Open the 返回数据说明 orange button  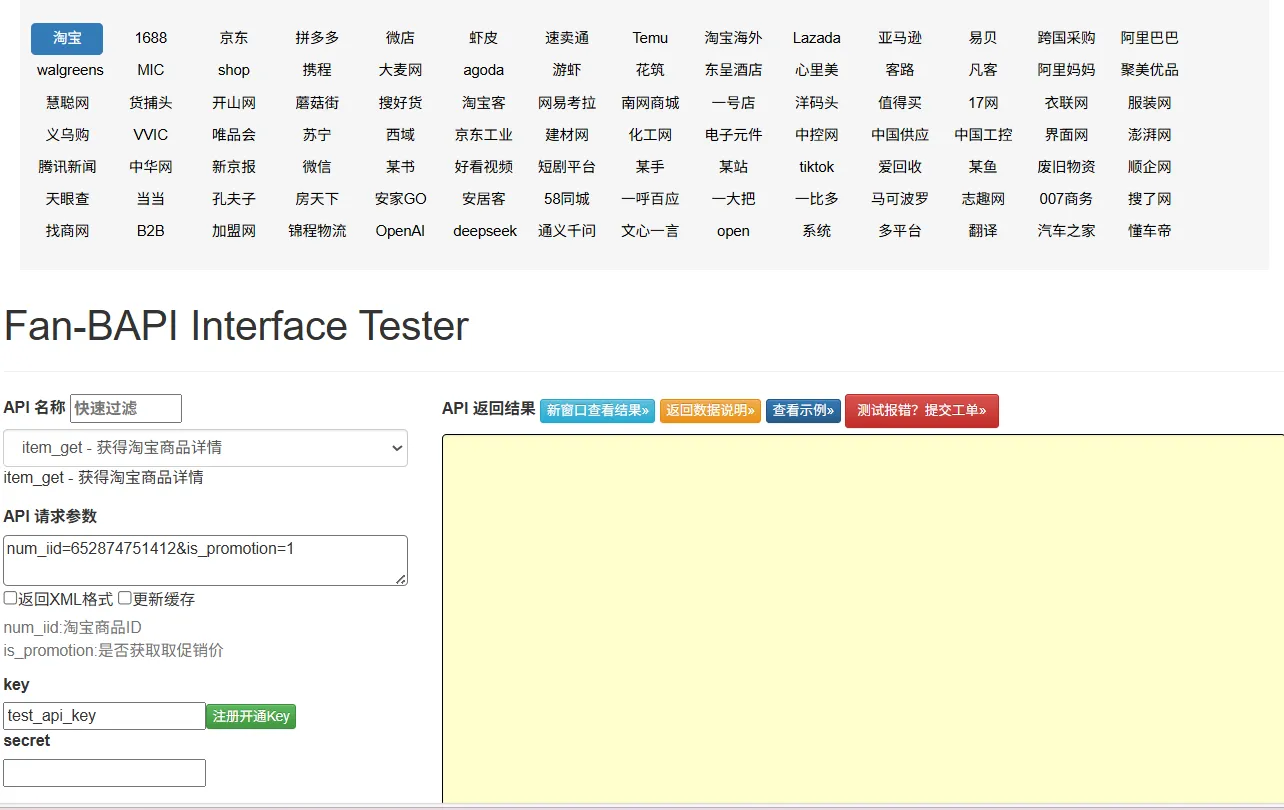coord(710,410)
